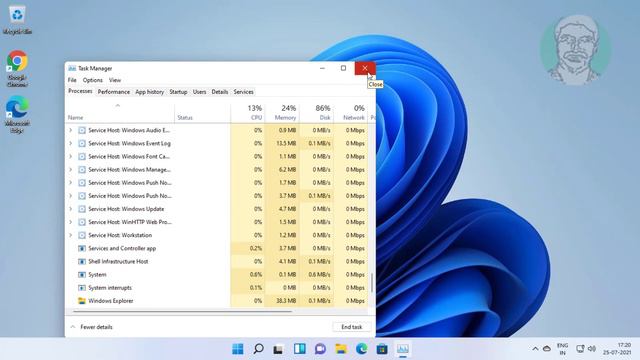
Task: Open Microsoft Store from the taskbar
Action: [x=382, y=349]
